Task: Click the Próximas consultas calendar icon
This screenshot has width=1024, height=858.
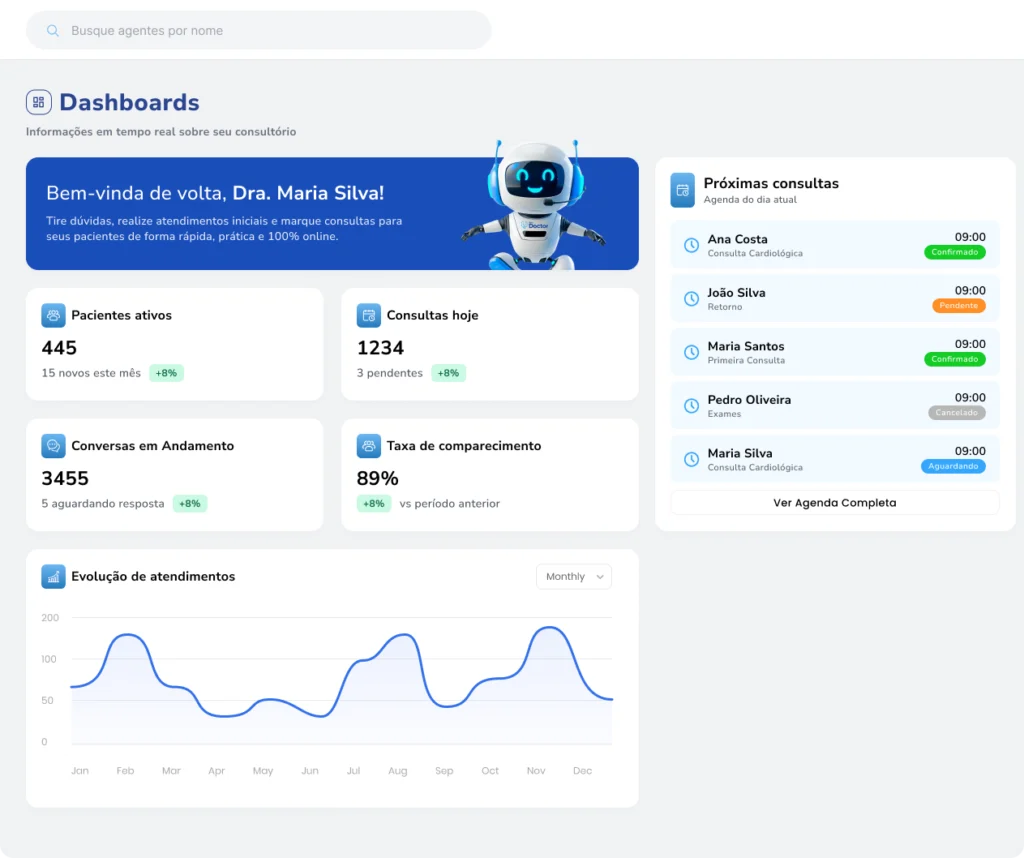Action: click(682, 190)
